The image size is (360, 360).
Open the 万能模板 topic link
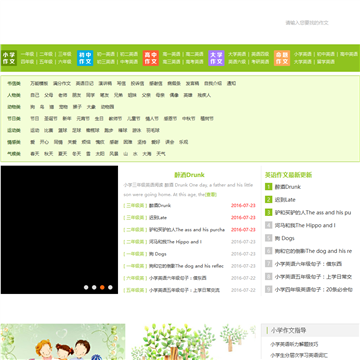tap(39, 83)
